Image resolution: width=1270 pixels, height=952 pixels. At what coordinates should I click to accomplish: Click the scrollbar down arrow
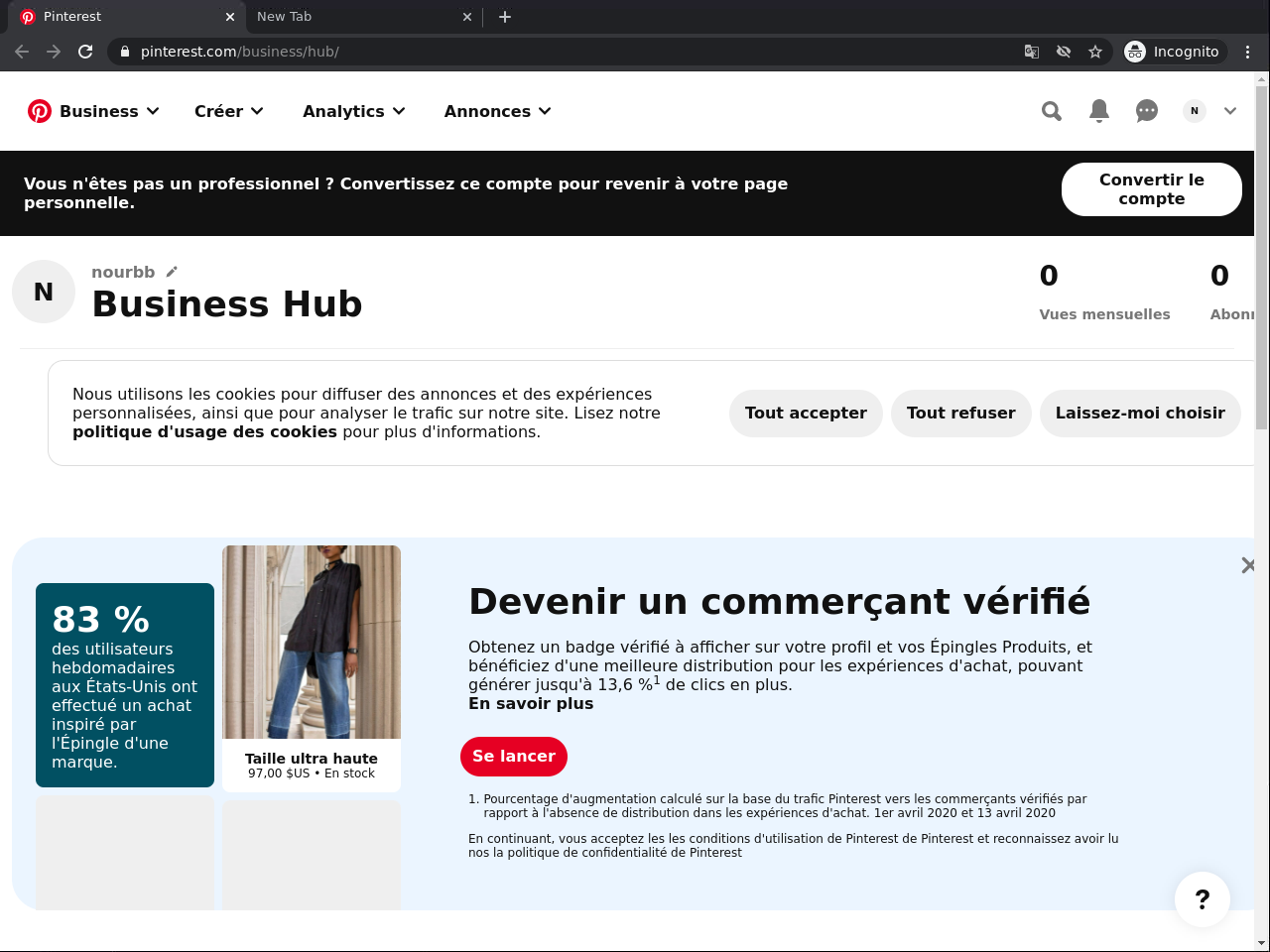click(x=1262, y=943)
